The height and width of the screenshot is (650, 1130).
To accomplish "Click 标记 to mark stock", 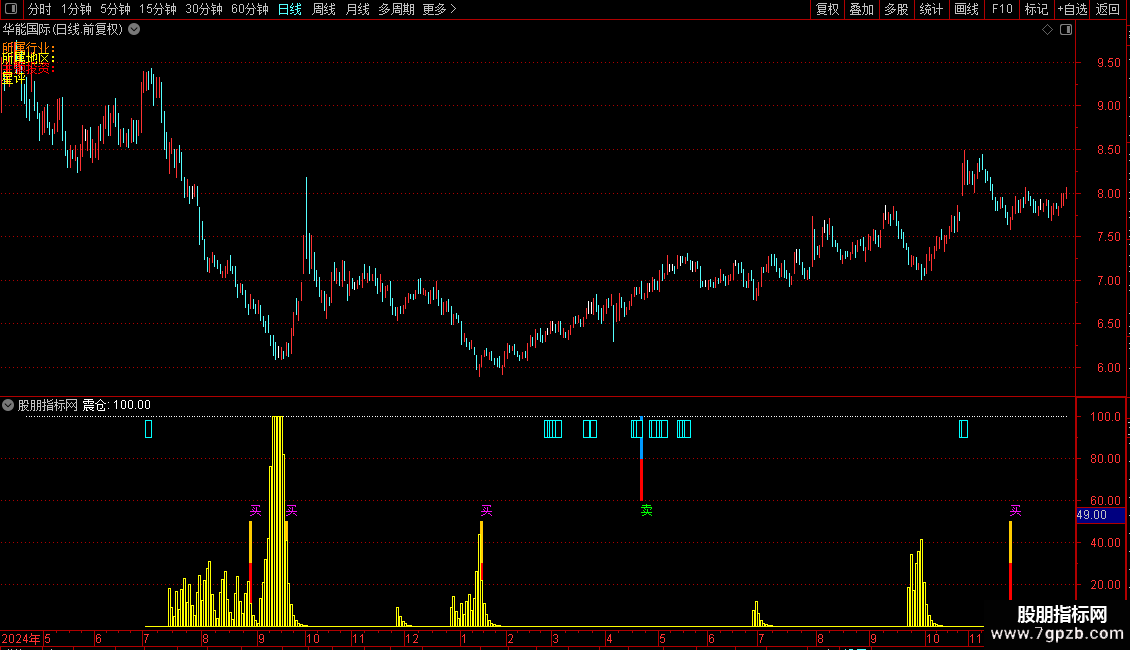I will [1036, 9].
